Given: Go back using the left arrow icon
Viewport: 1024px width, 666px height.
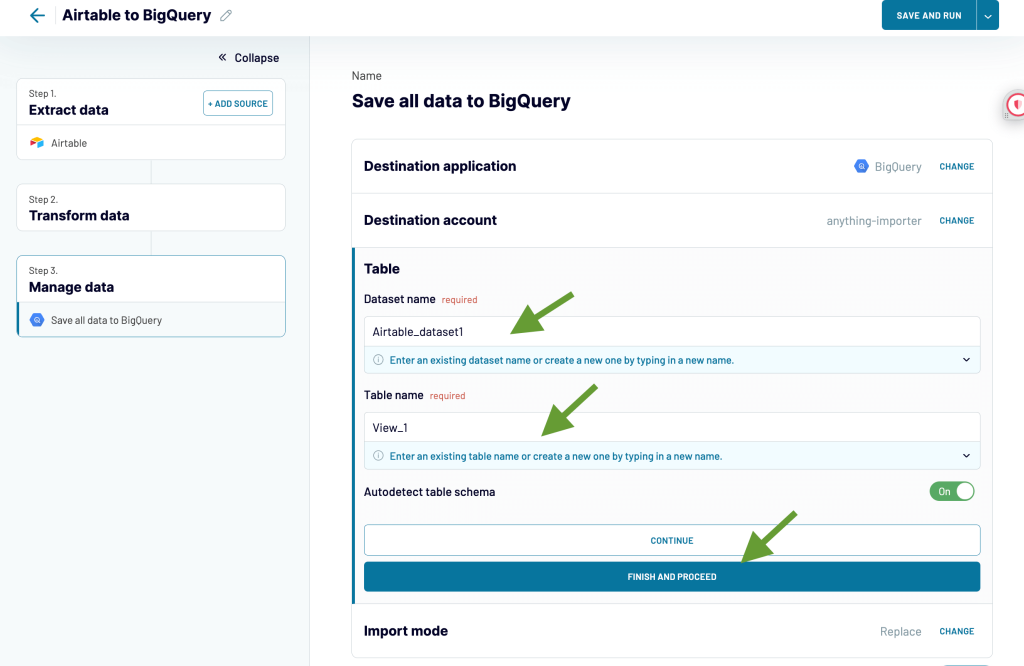Looking at the screenshot, I should (x=37, y=15).
